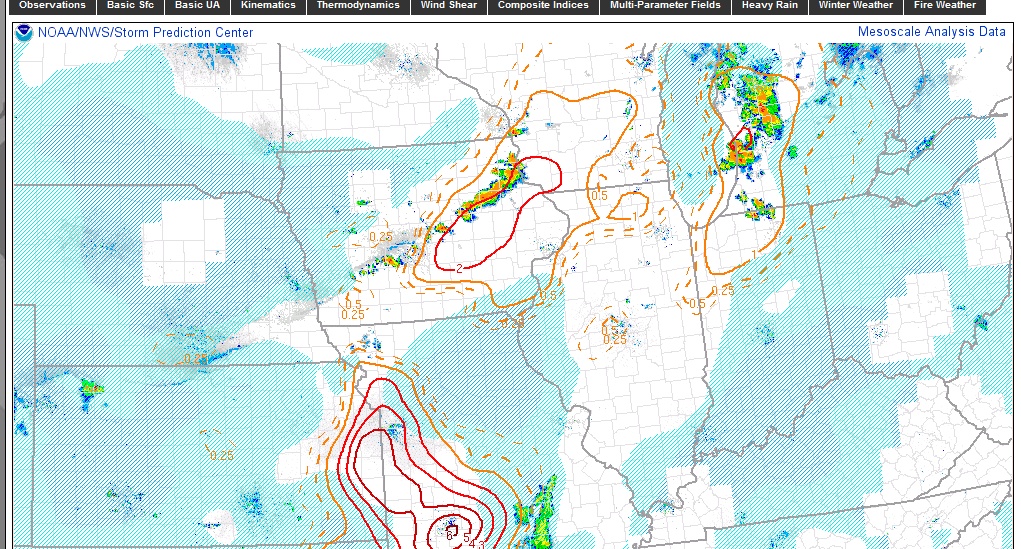The width and height of the screenshot is (1021, 549).
Task: Open the Fire Weather menu tab
Action: click(945, 6)
